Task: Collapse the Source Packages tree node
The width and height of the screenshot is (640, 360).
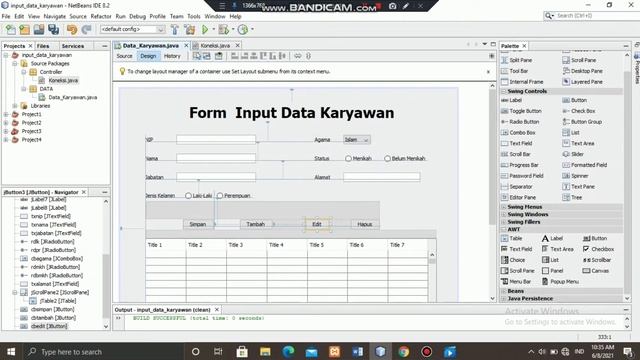Action: tap(15, 64)
